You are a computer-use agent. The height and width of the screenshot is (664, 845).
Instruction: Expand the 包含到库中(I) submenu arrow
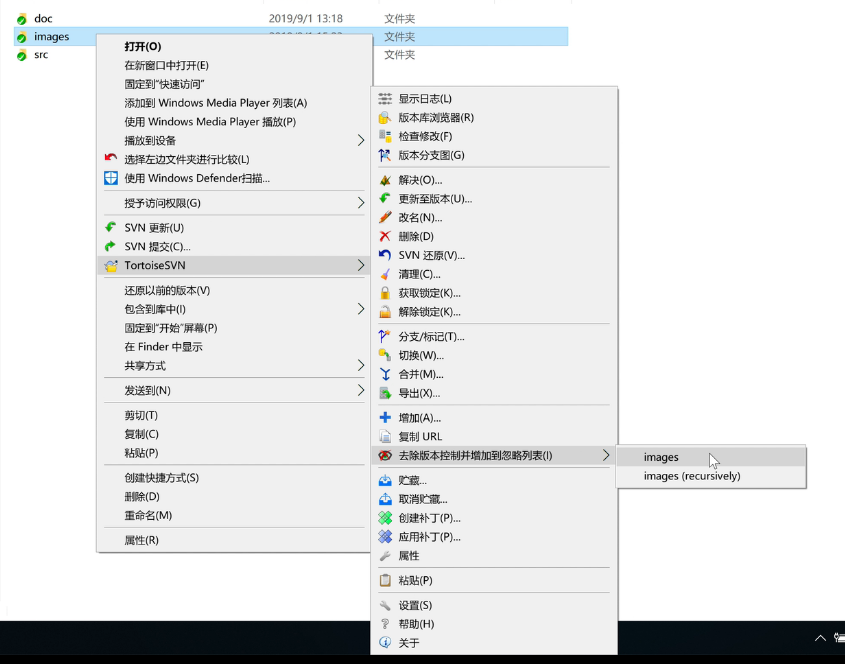pos(361,309)
